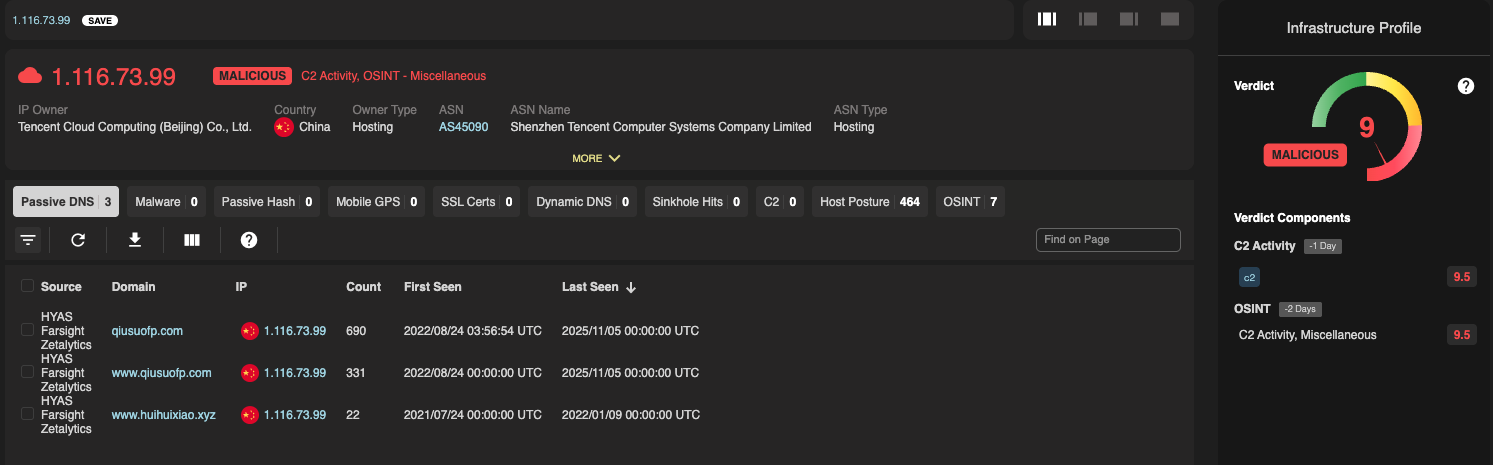Select the last panel layout icon

[1169, 19]
